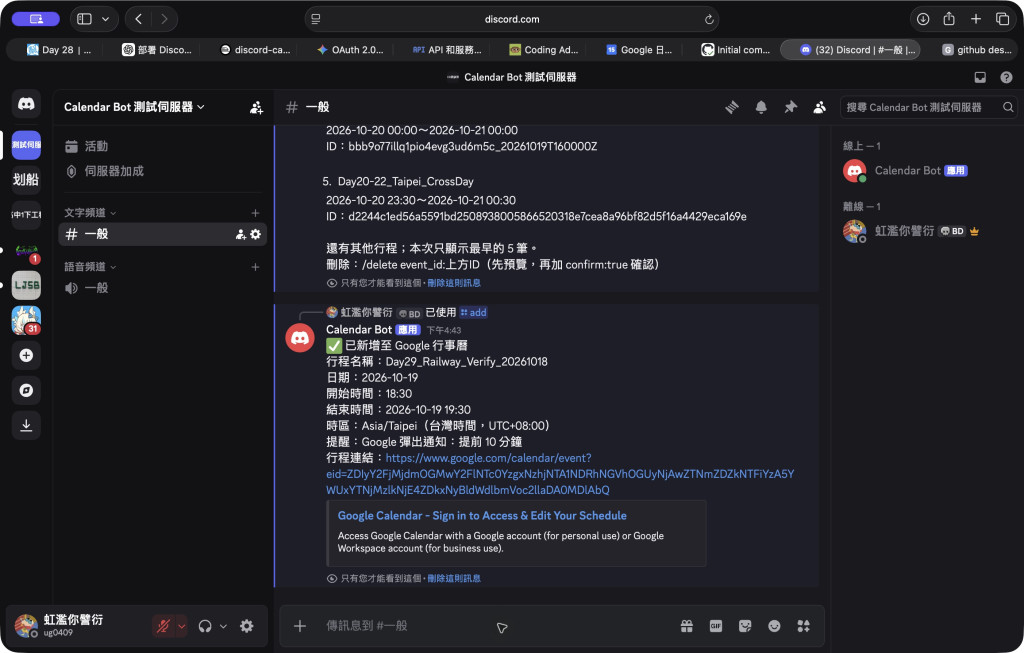Open Calendar Bot in member list
Screen dimensions: 1024x653
[x=921, y=171]
